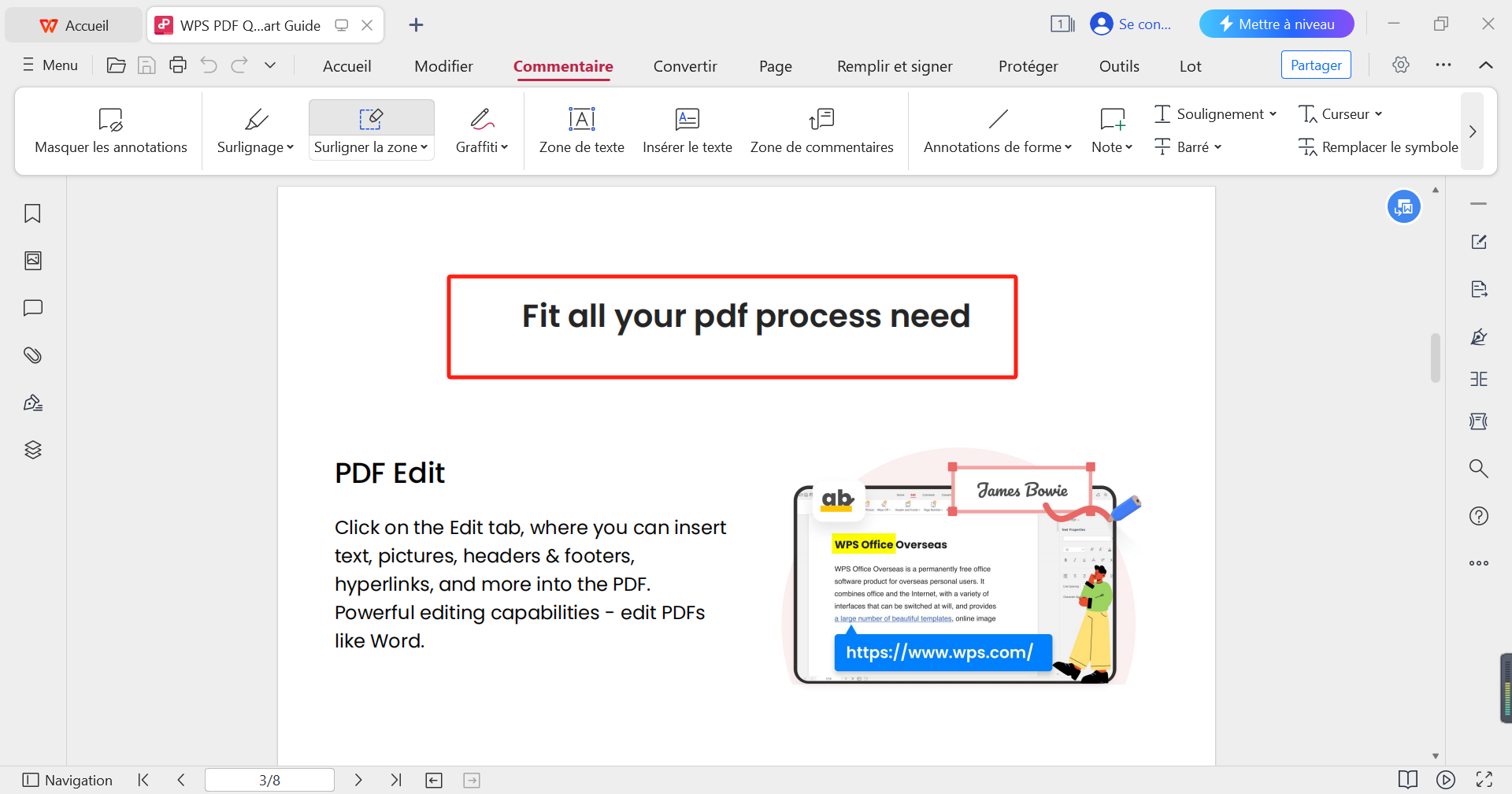Expand Note dropdown arrow
Image resolution: width=1512 pixels, height=794 pixels.
click(1129, 147)
